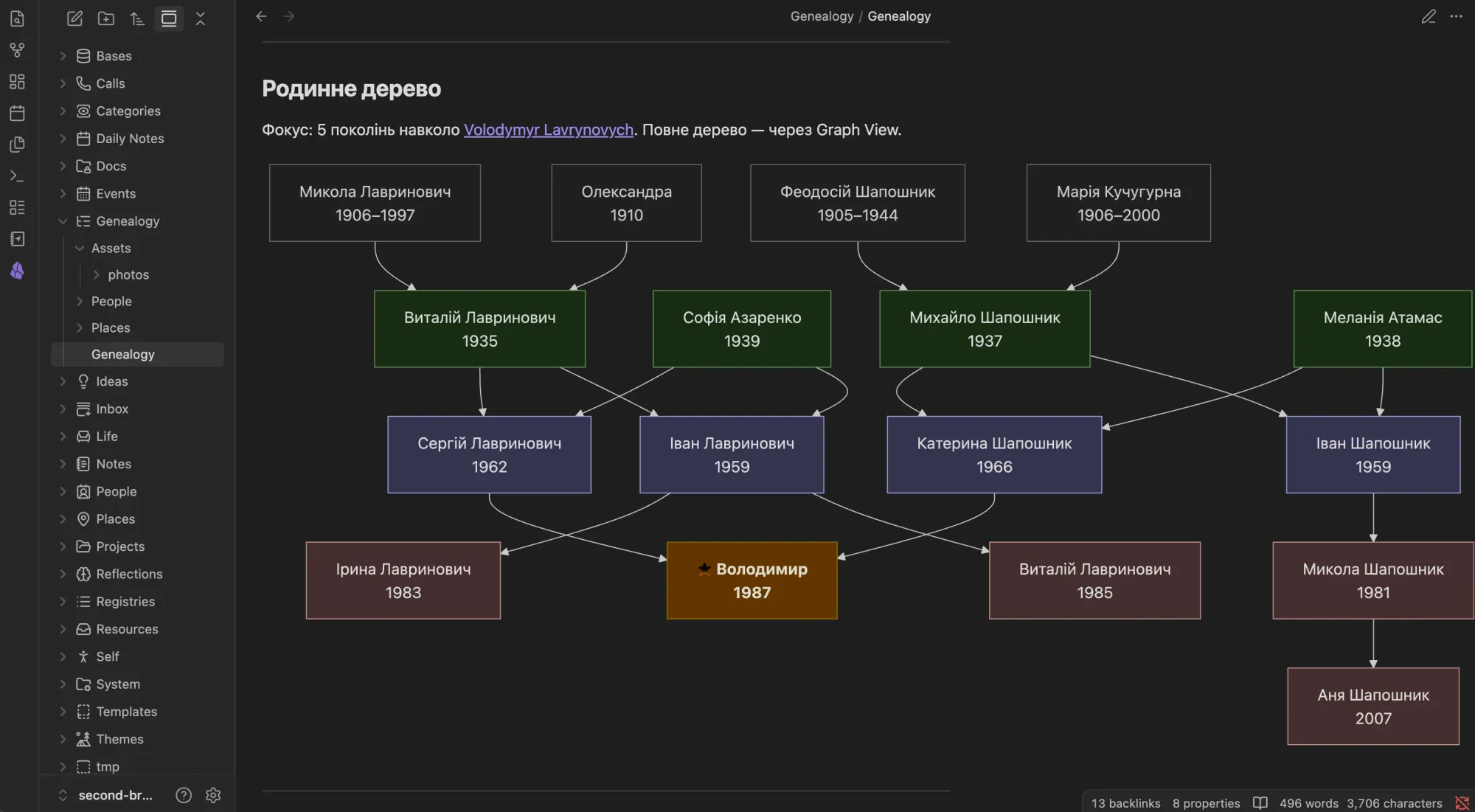Open the System folder
The height and width of the screenshot is (812, 1475).
137,684
